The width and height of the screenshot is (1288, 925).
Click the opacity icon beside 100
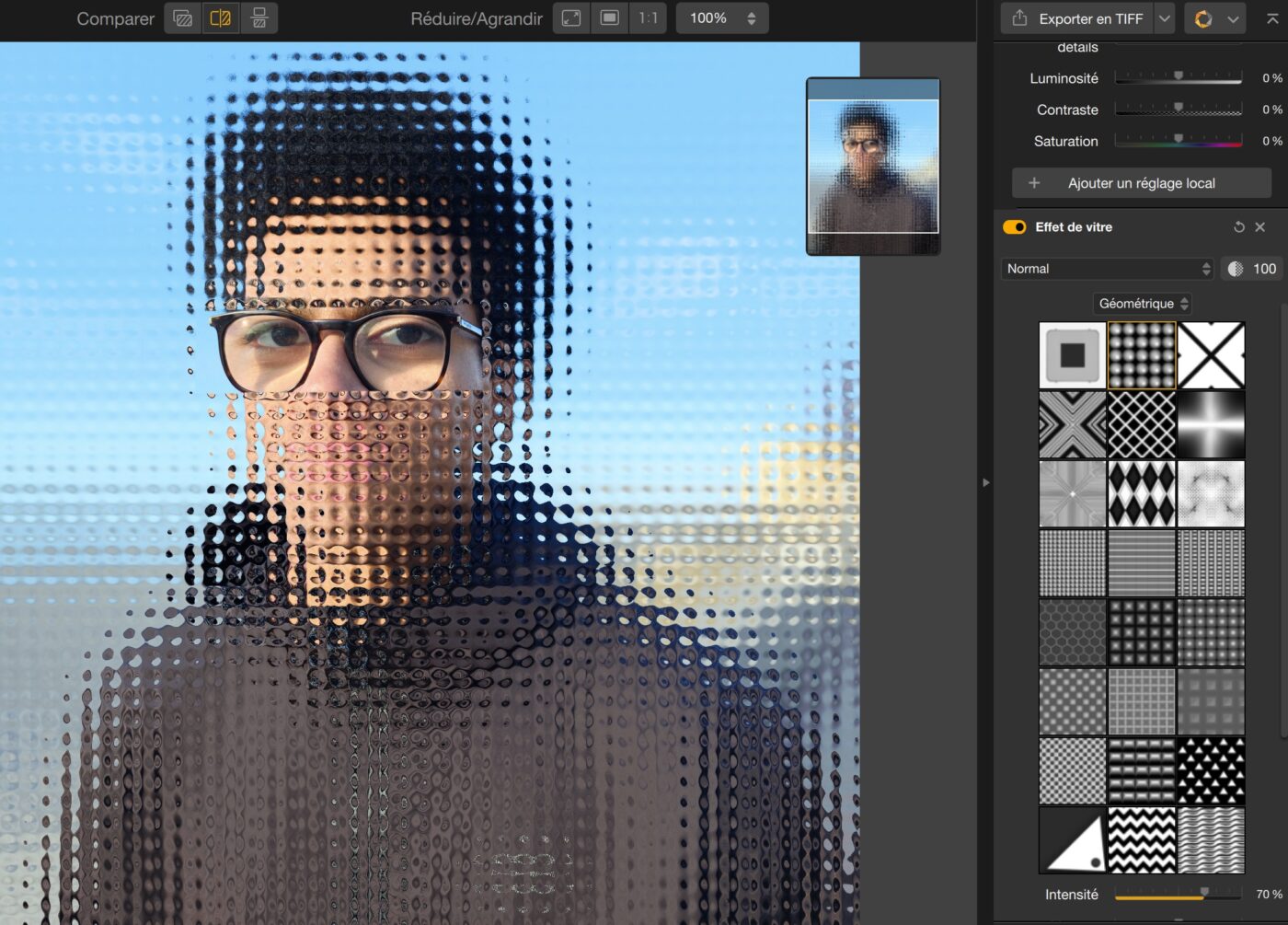point(1236,269)
